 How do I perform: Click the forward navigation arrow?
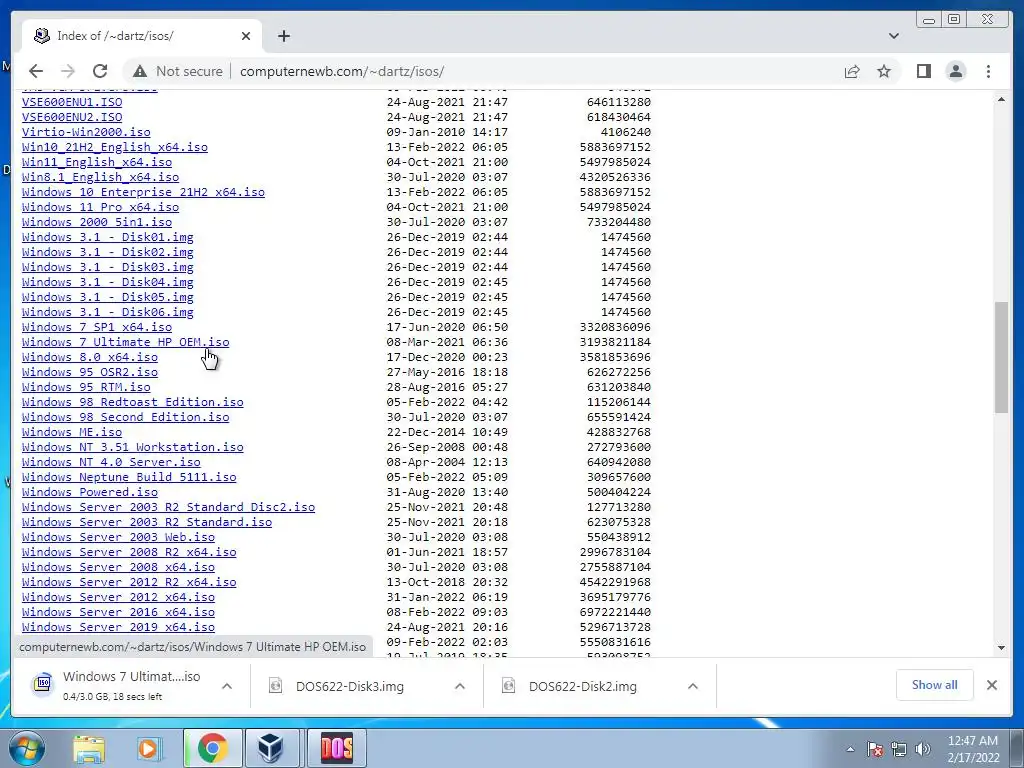(x=67, y=71)
